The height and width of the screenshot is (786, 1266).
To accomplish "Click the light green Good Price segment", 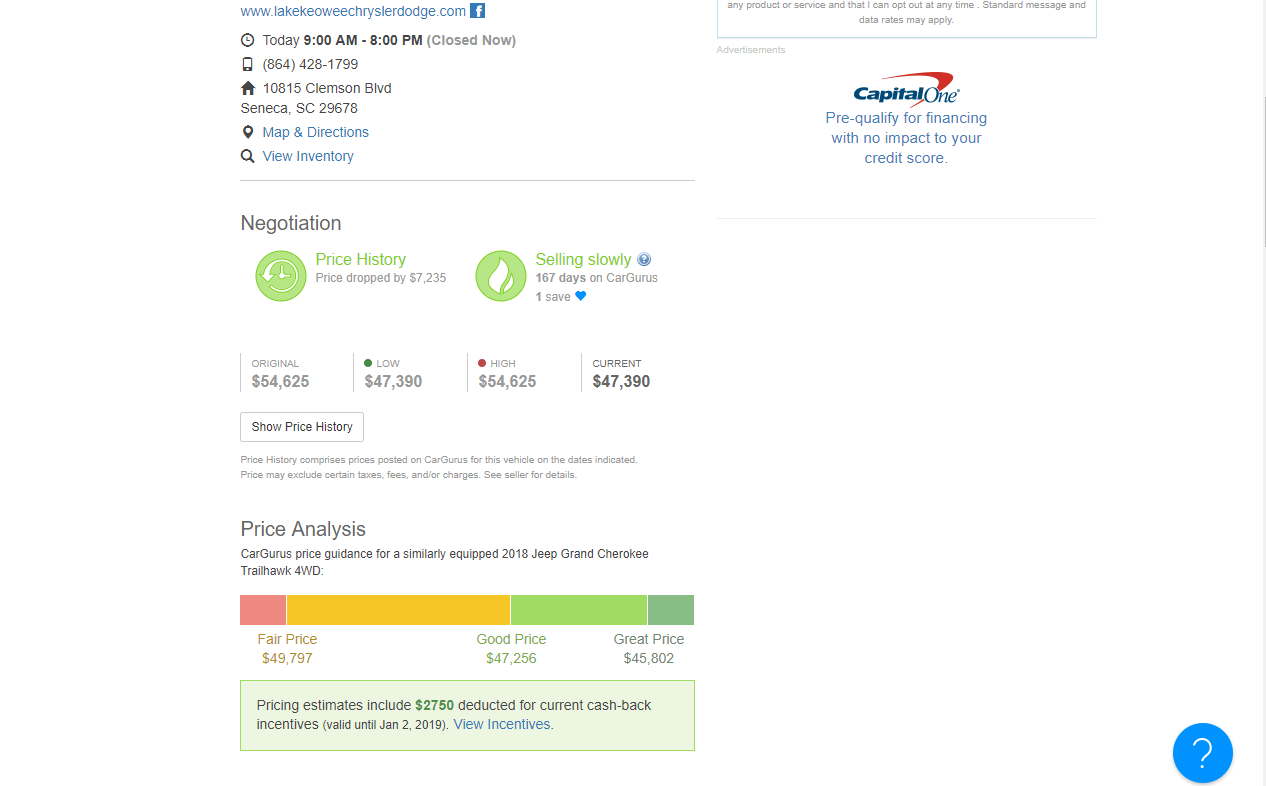I will tap(579, 610).
